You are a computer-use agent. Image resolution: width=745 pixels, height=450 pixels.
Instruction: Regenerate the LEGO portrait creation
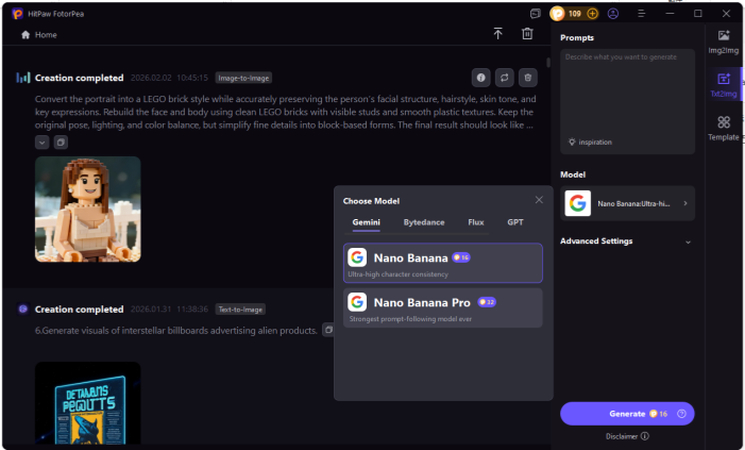504,77
